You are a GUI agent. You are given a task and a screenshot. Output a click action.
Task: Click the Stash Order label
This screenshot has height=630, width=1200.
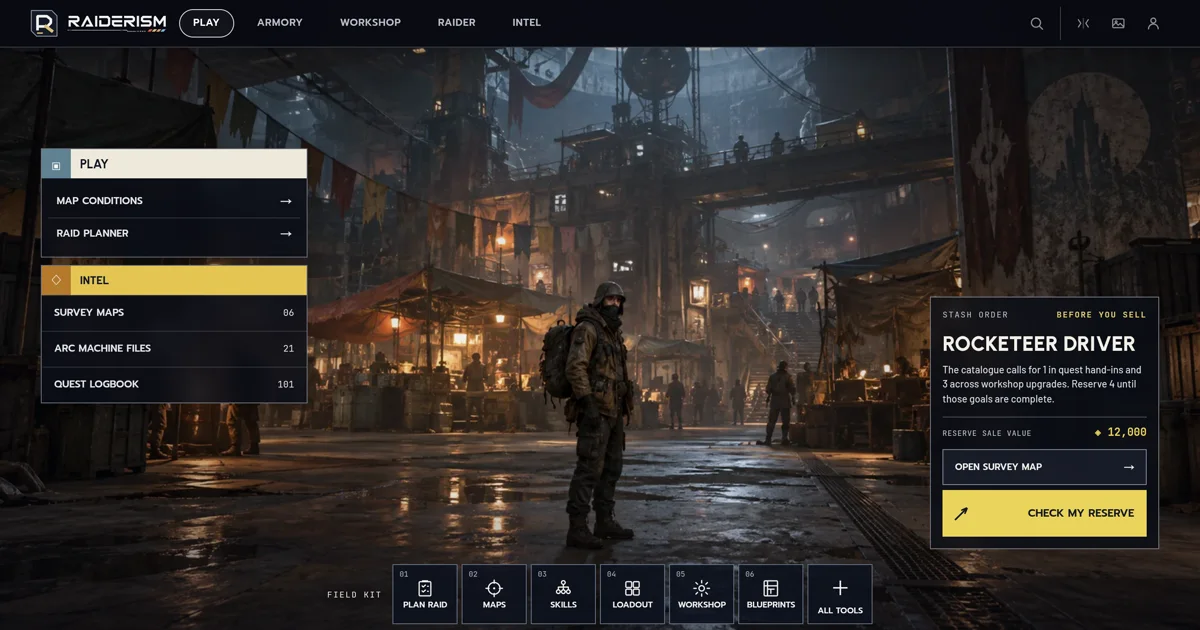[x=975, y=315]
